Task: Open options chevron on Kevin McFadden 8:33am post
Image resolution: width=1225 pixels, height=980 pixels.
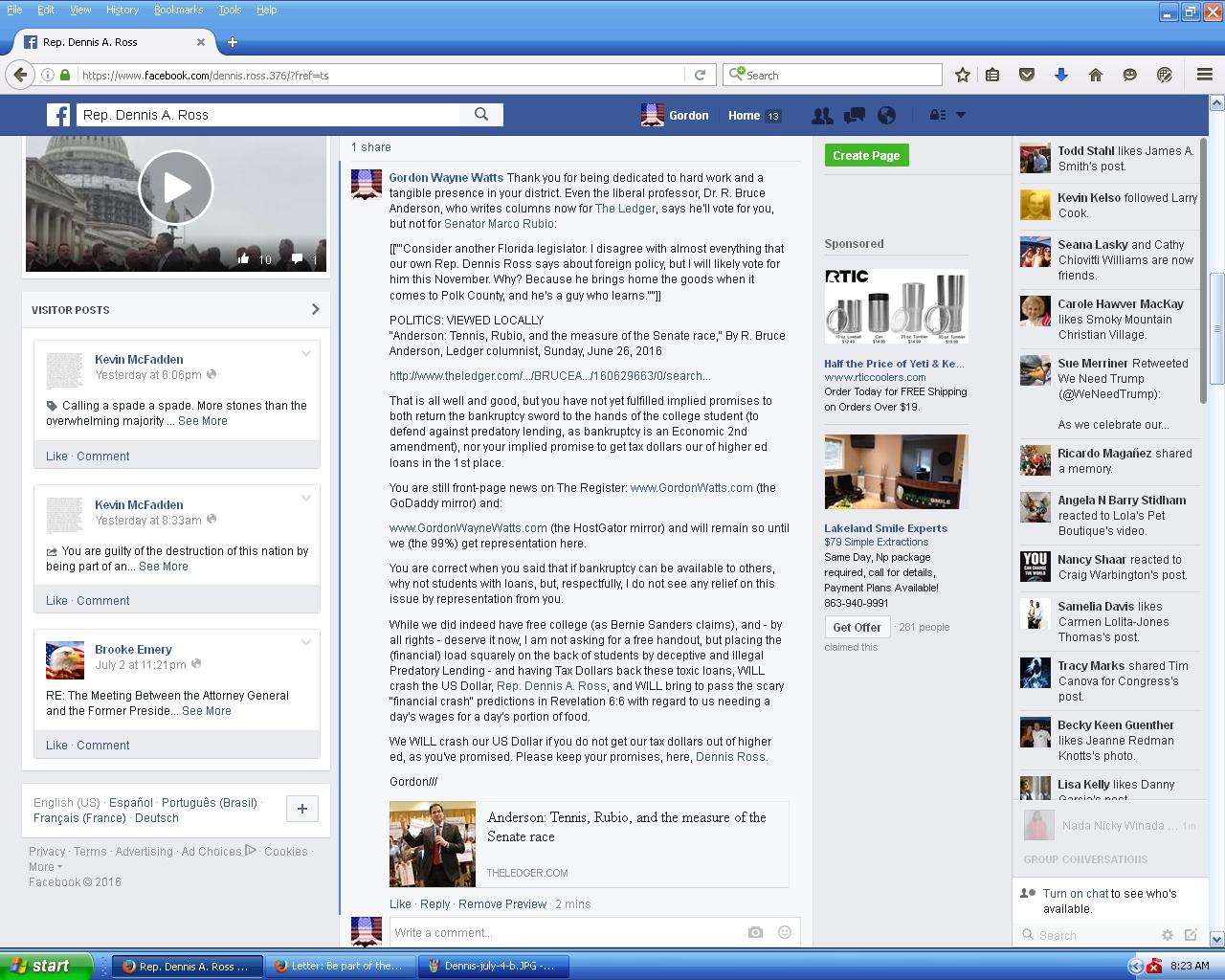Action: 306,499
